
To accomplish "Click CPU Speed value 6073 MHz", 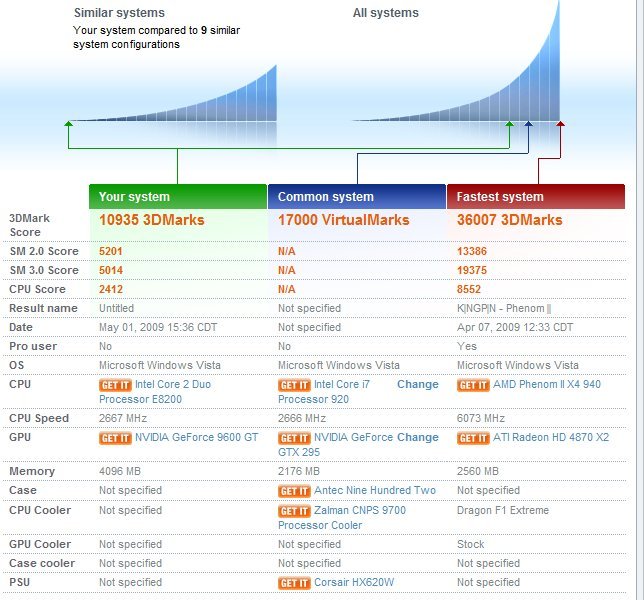I will coord(481,418).
